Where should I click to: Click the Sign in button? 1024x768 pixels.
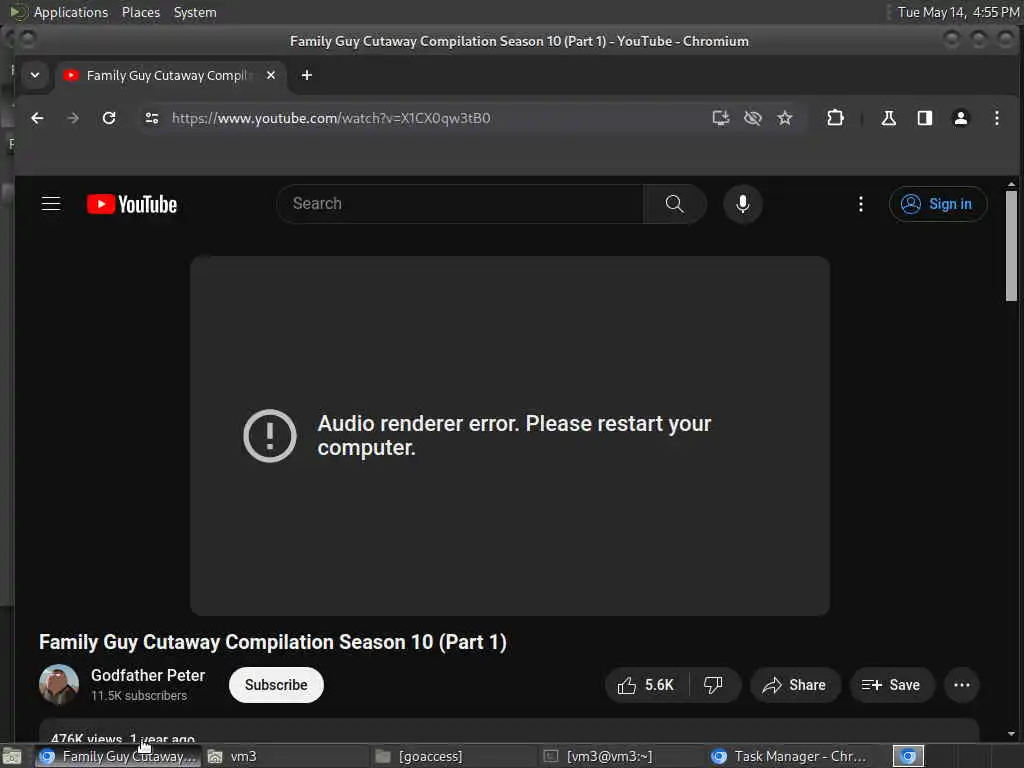click(937, 204)
